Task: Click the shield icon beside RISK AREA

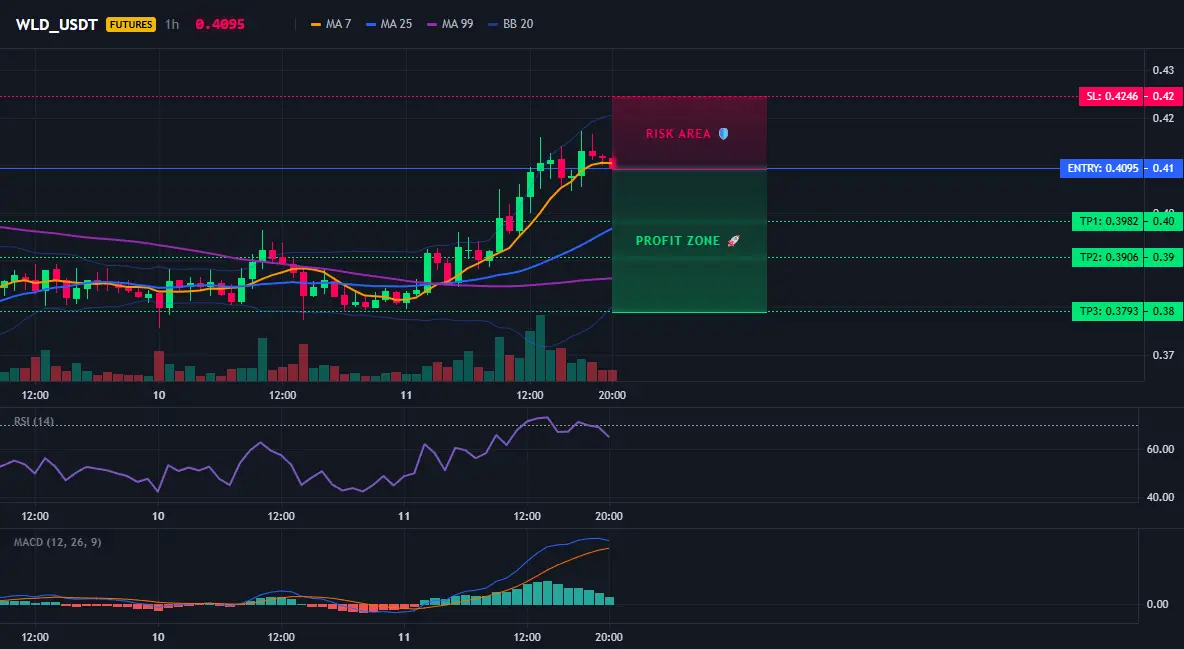Action: 723,134
